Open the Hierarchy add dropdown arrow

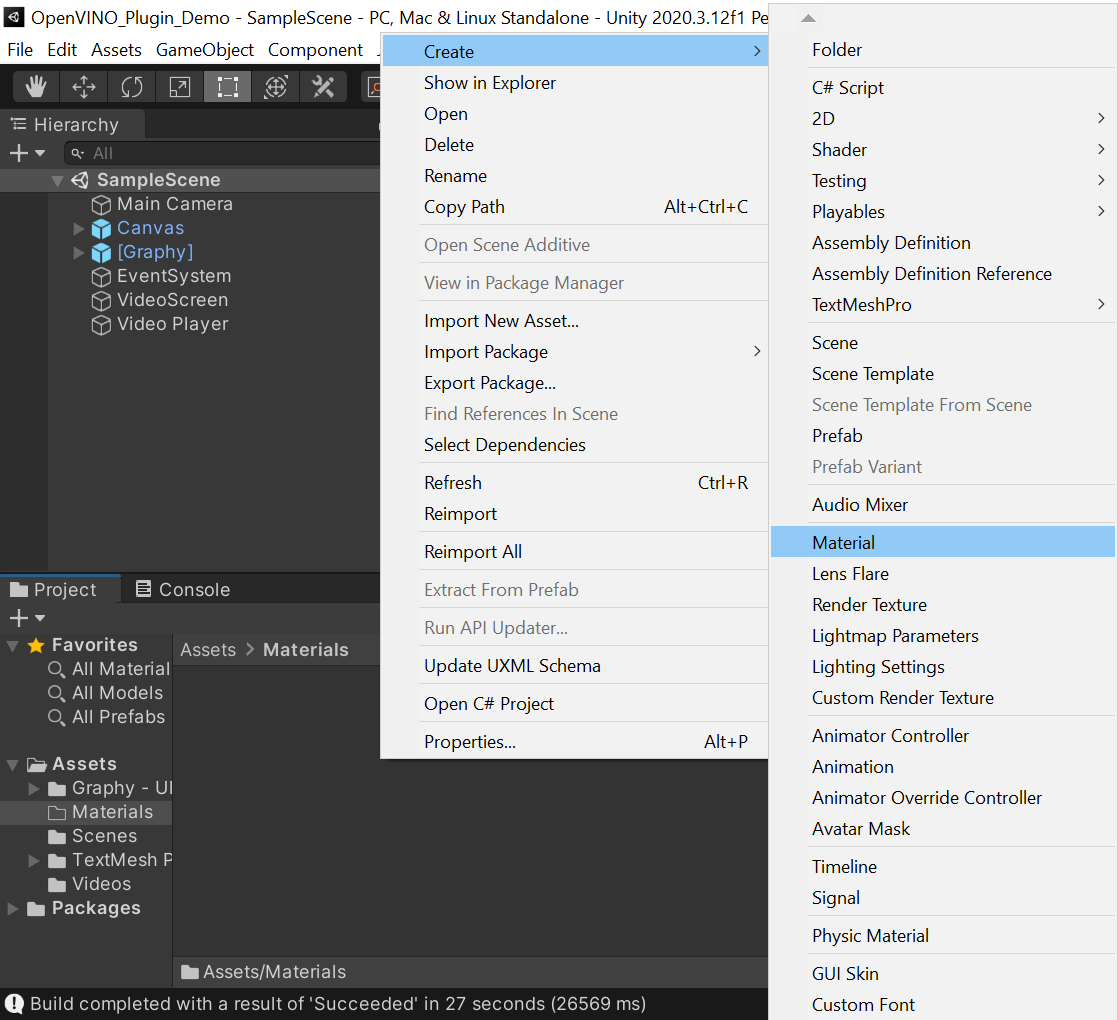click(x=40, y=153)
